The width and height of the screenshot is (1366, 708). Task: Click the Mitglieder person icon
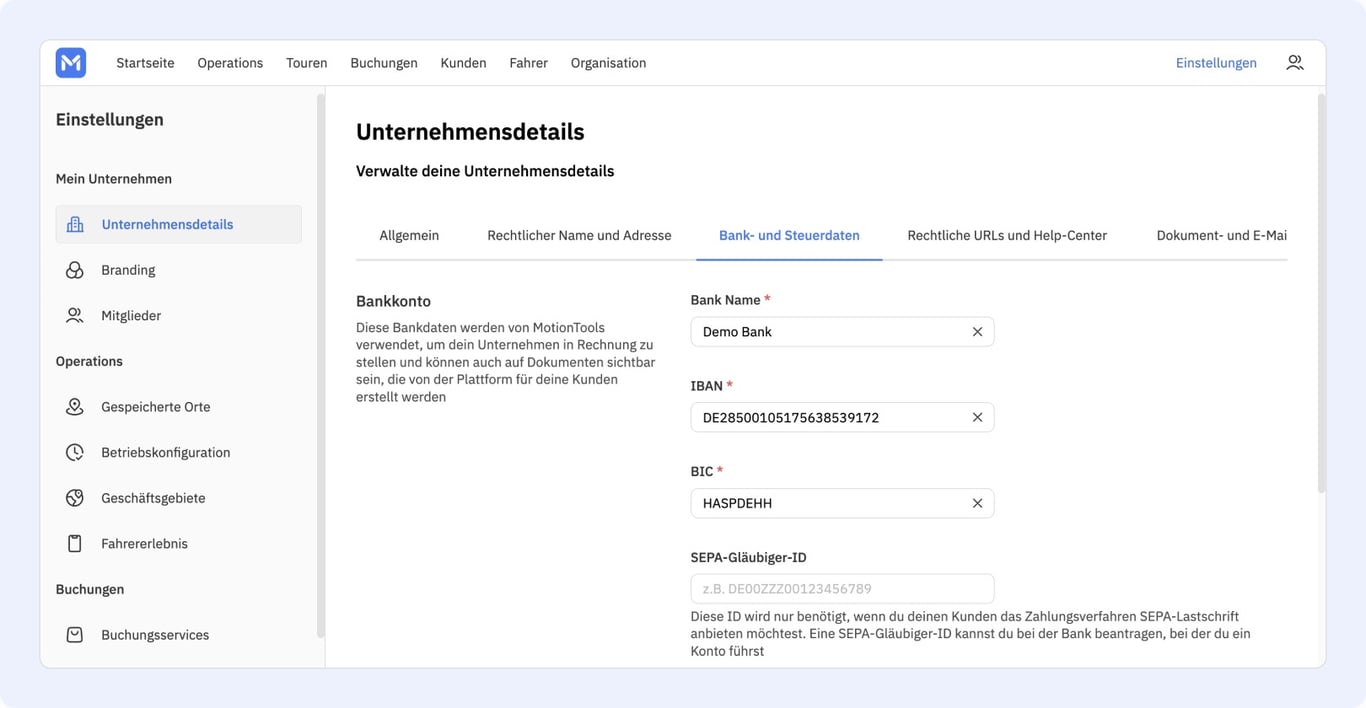point(75,315)
